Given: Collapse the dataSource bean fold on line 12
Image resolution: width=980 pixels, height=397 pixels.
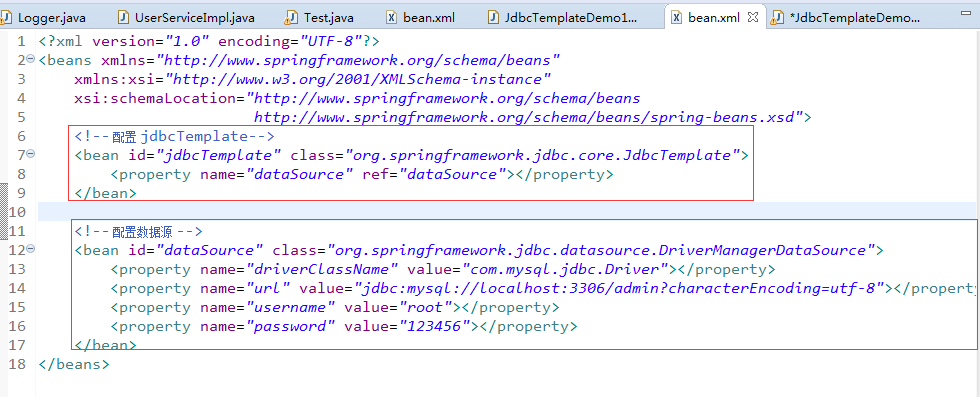Looking at the screenshot, I should [31, 248].
